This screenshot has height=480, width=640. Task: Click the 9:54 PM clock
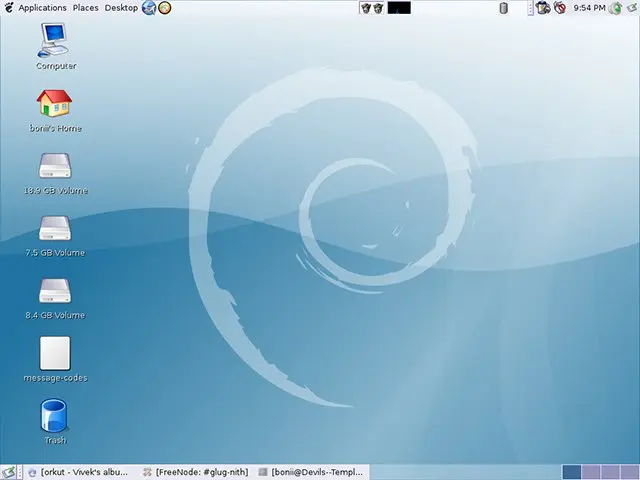point(590,8)
